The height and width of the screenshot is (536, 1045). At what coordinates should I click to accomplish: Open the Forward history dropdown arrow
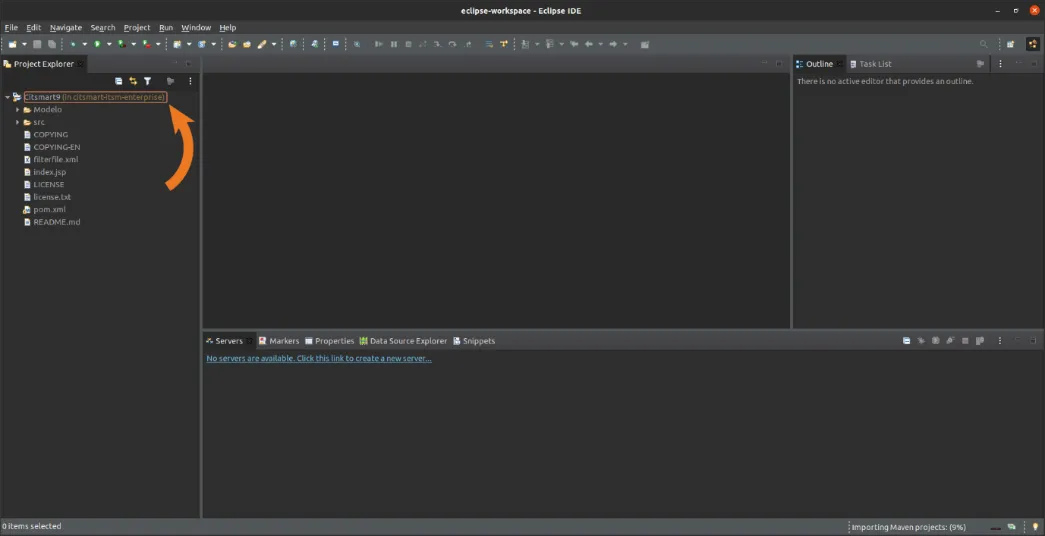625,44
